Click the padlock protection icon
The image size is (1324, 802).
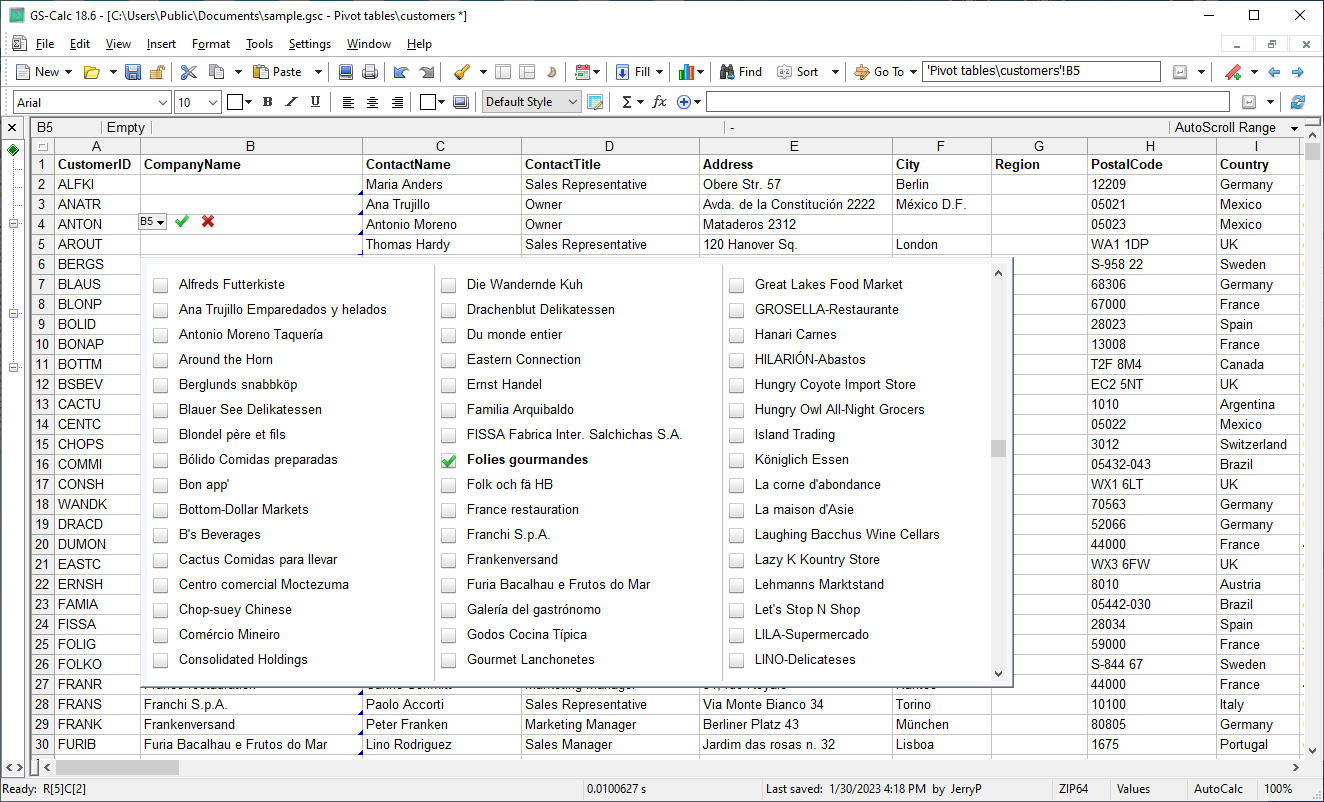pos(157,72)
